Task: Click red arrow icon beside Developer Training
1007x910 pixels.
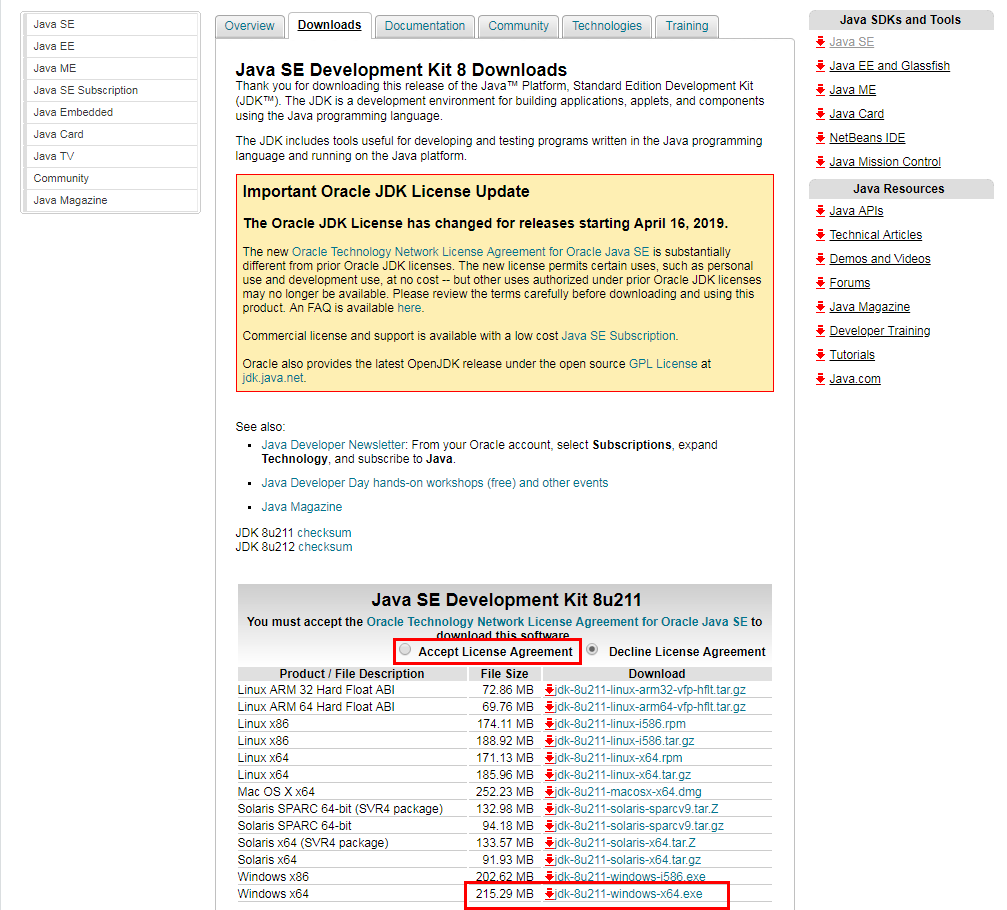Action: [820, 331]
